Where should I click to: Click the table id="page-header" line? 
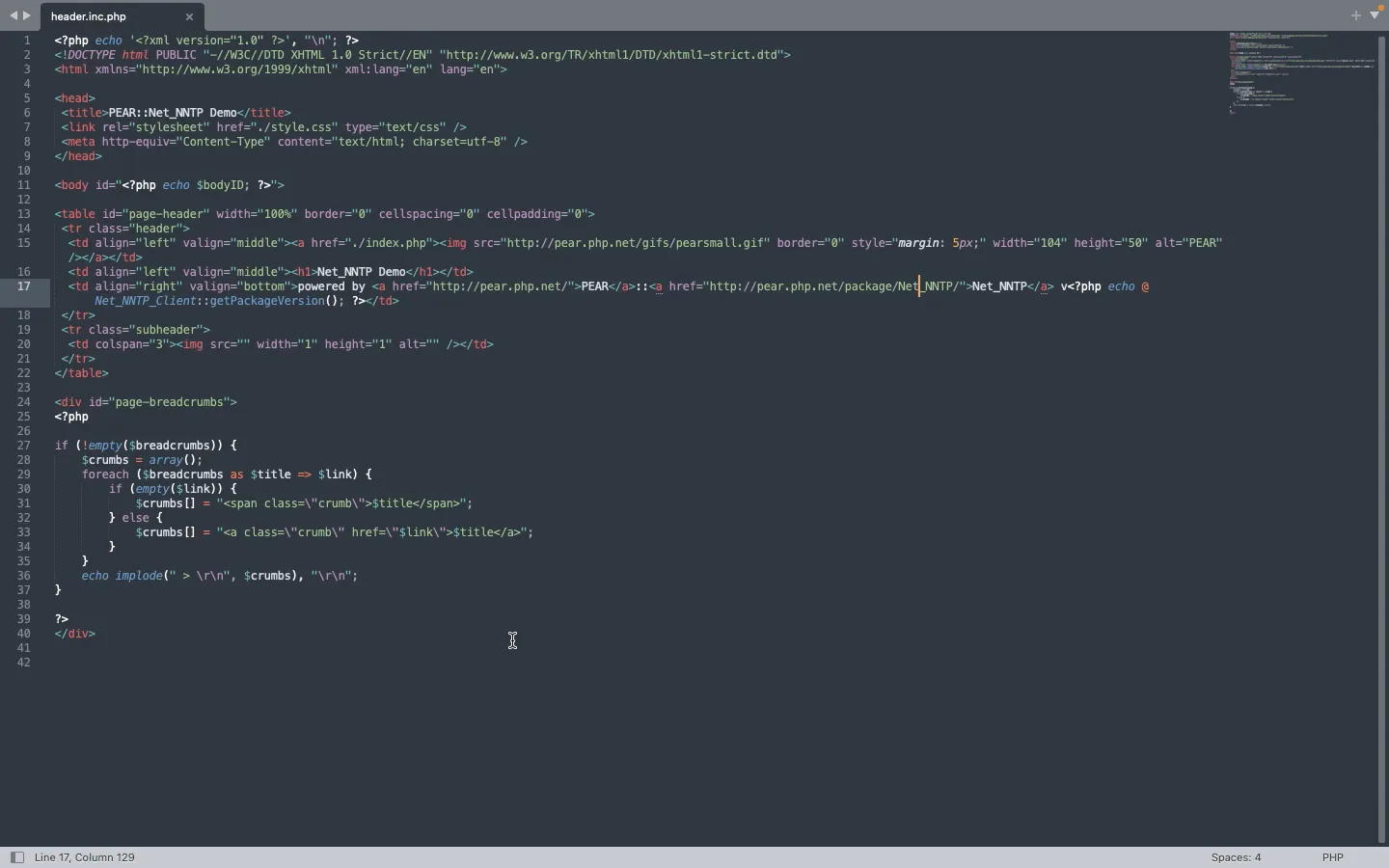tap(325, 214)
